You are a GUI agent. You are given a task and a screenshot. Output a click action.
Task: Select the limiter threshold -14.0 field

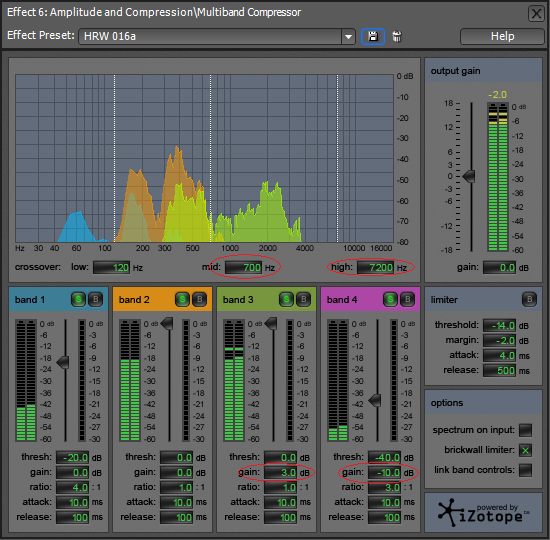tap(499, 326)
